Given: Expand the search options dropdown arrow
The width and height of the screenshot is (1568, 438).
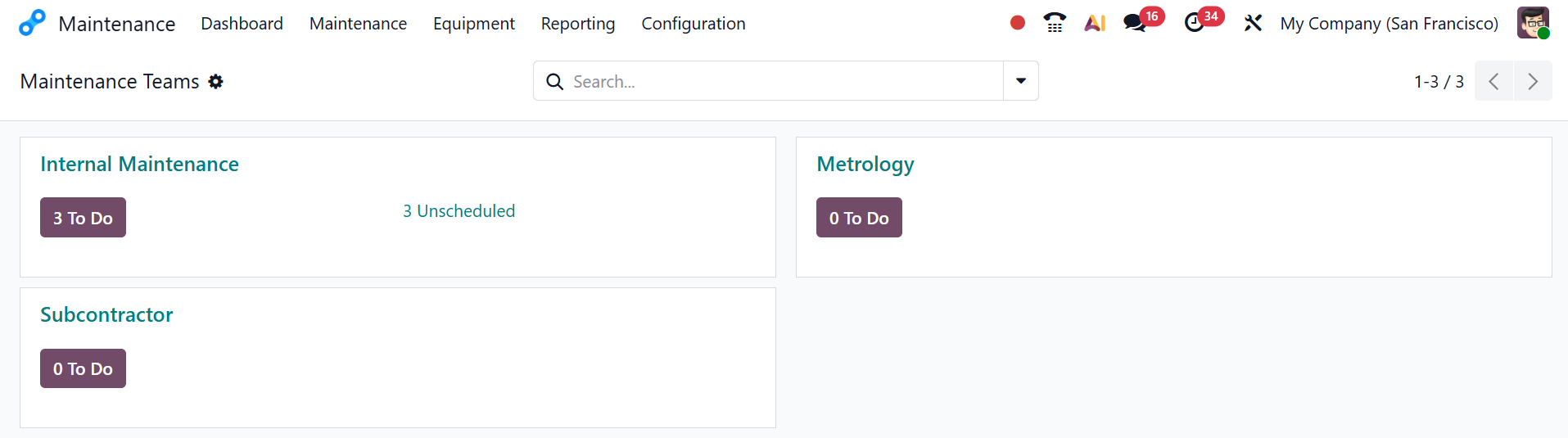Looking at the screenshot, I should (1020, 81).
